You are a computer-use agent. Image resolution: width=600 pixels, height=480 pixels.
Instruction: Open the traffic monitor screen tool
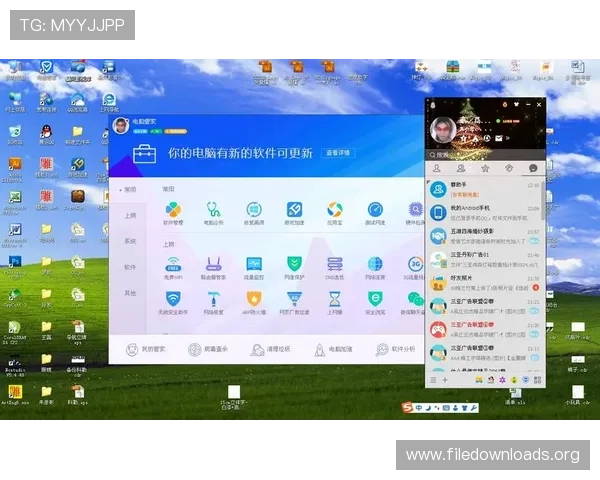pyautogui.click(x=254, y=268)
